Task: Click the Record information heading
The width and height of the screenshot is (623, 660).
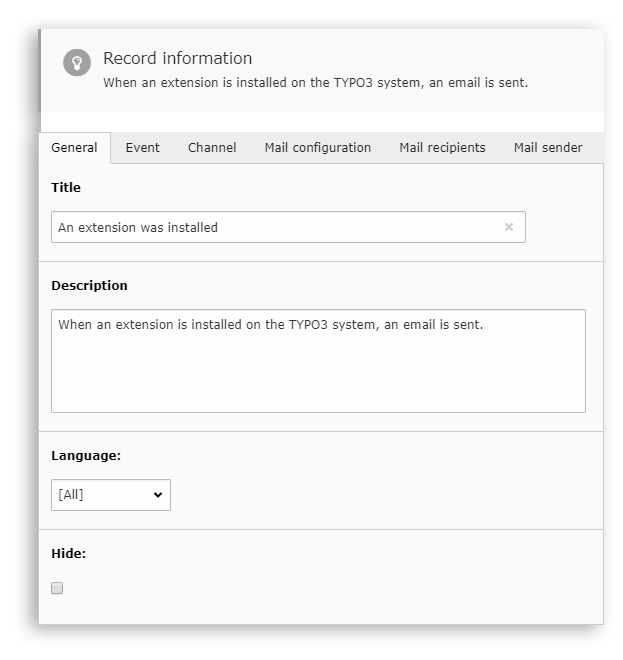Action: (x=177, y=58)
